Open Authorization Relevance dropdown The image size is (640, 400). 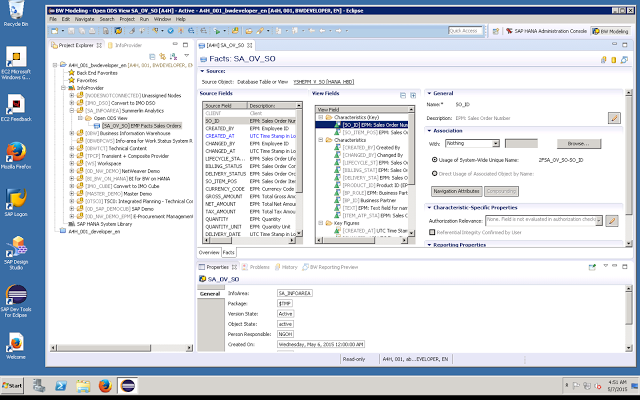click(598, 221)
